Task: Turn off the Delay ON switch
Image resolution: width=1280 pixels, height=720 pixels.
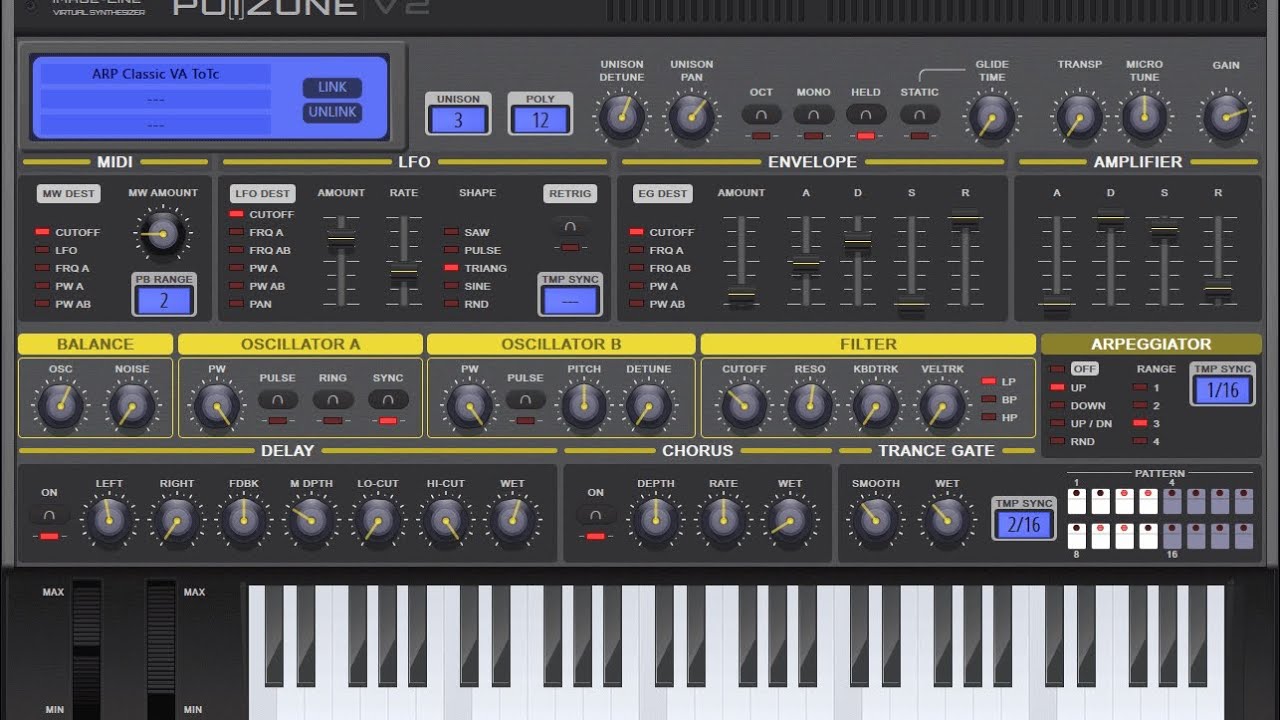Action: coord(49,516)
